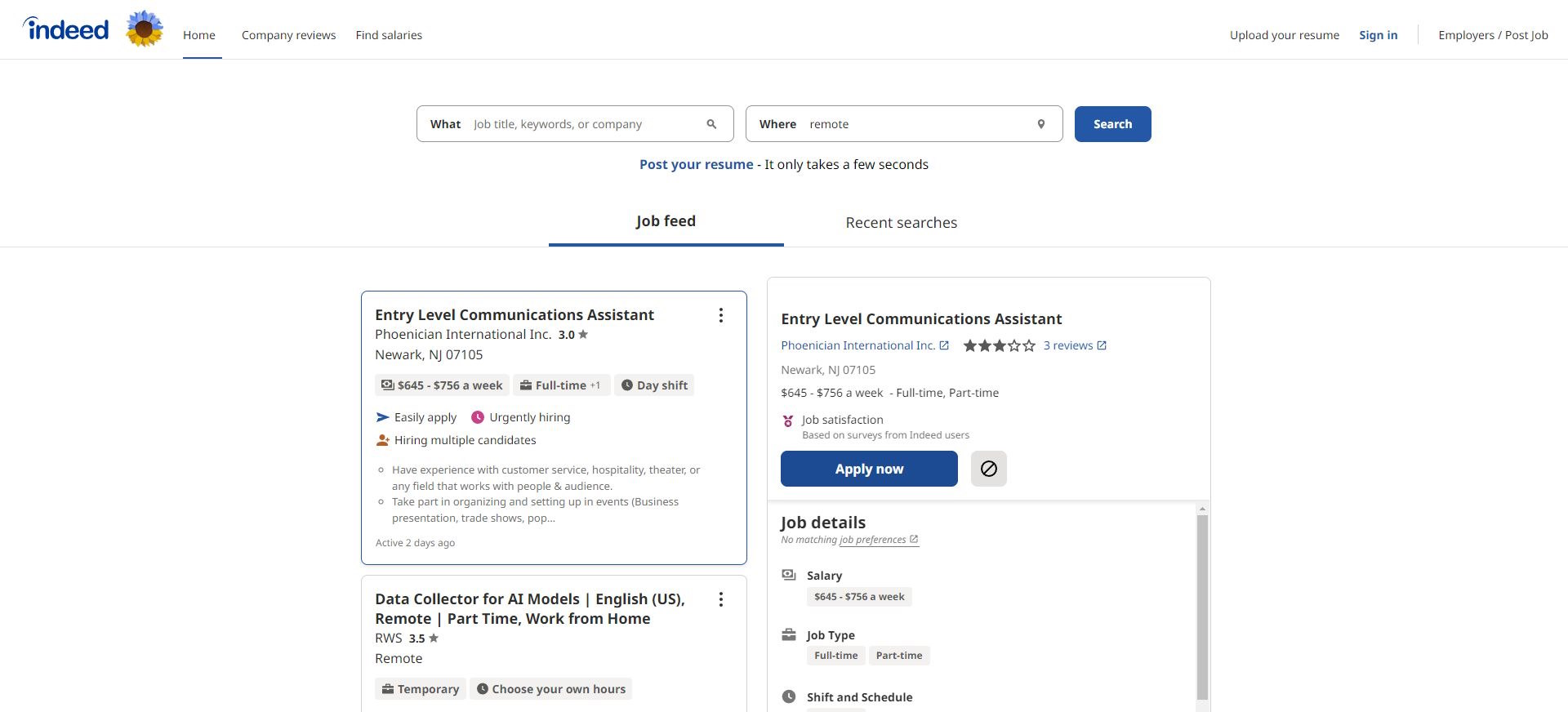Open Find salaries in the top navigation
1568x712 pixels.
pyautogui.click(x=389, y=35)
